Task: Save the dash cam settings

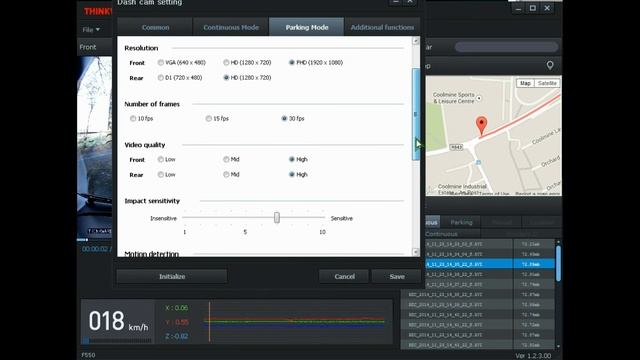Action: coord(397,276)
